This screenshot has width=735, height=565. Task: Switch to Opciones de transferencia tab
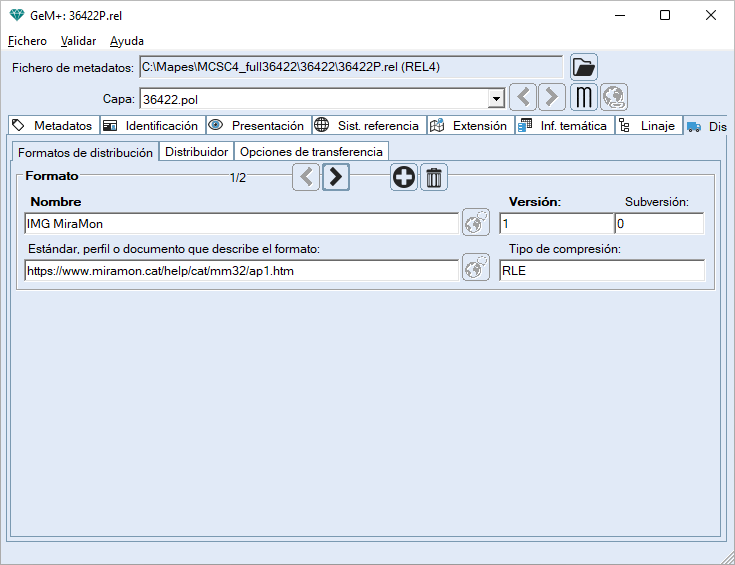[311, 152]
